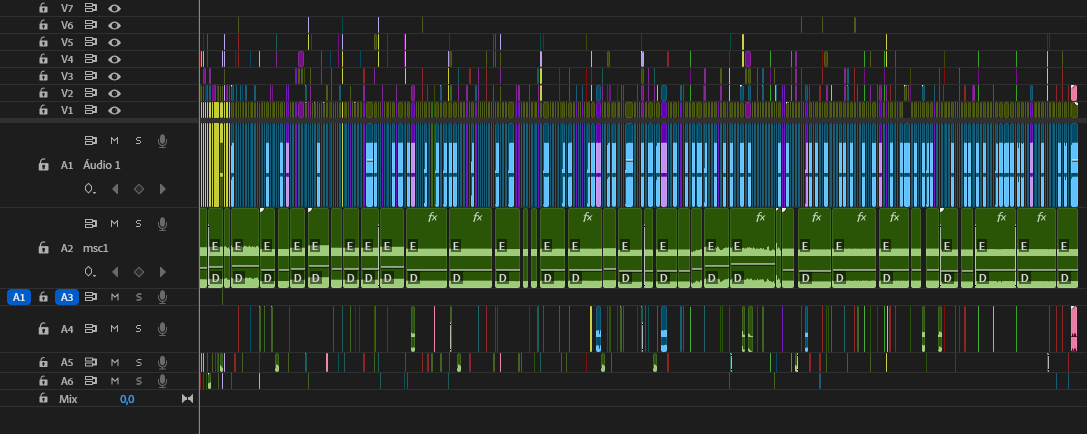Lock video track V3
Viewport: 1087px width, 434px height.
coord(43,76)
